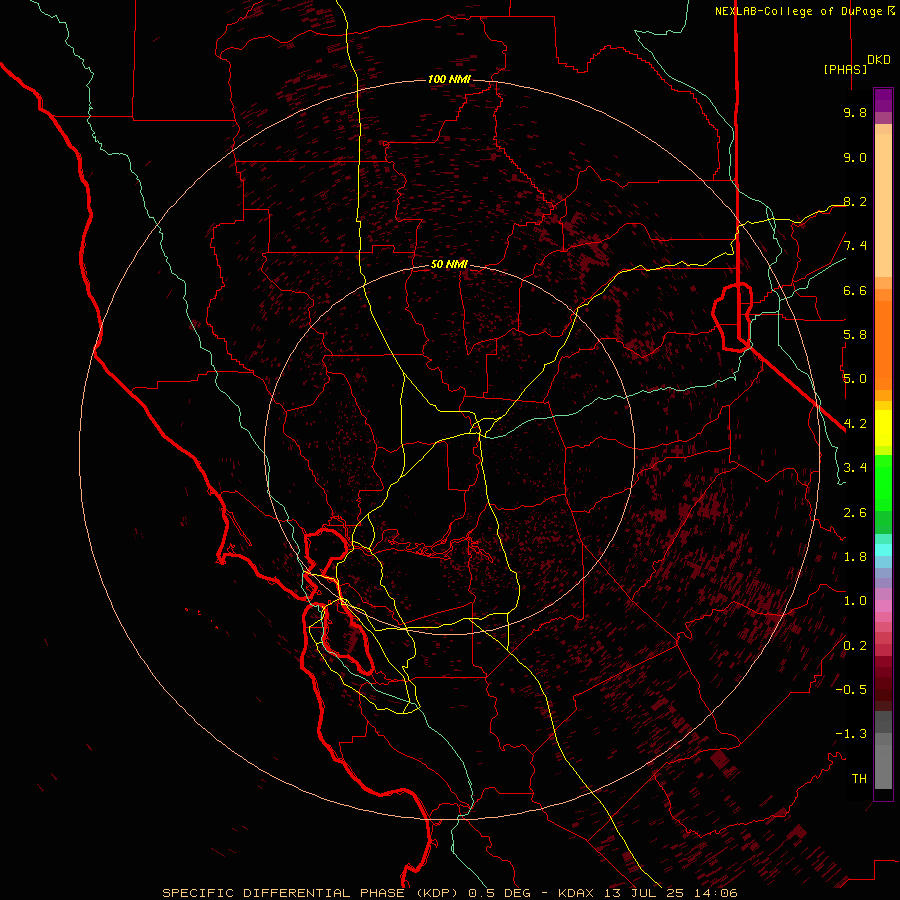Viewport: 900px width, 900px height.
Task: Select the Specific Differential Phase title caption
Action: [x=449, y=893]
